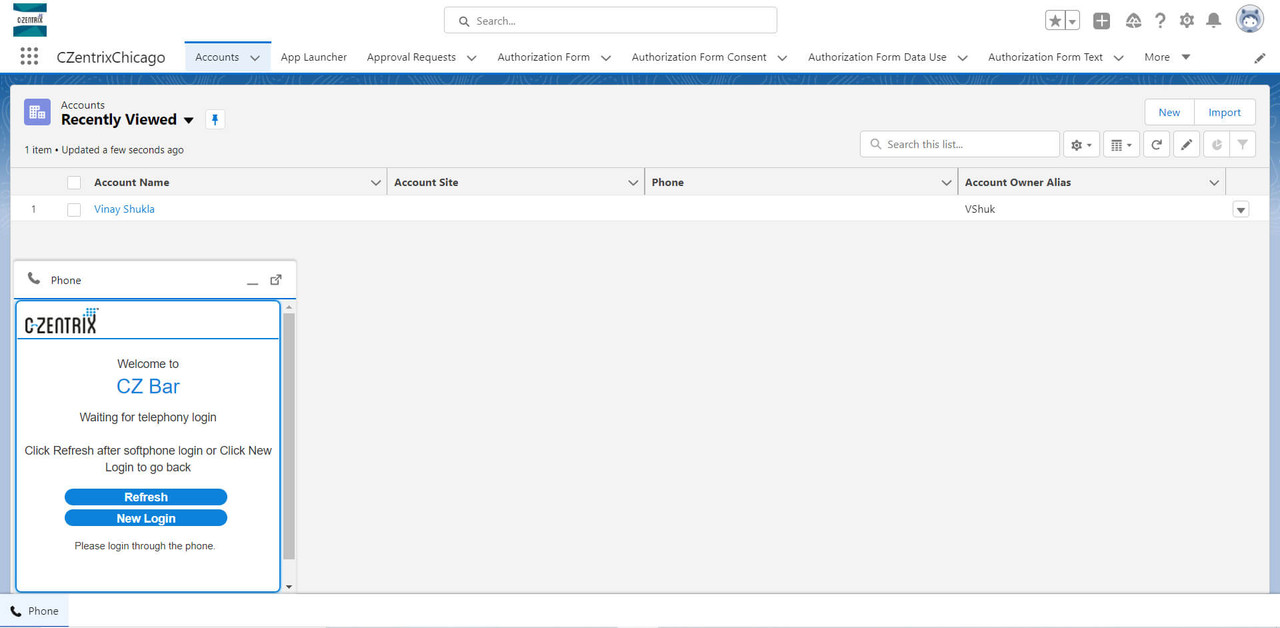
Task: Open the Authorization Form Data Use chevron
Action: (962, 58)
